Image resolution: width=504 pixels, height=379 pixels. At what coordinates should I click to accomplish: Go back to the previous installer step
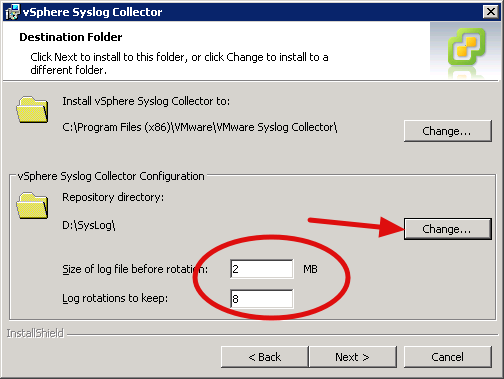[265, 357]
